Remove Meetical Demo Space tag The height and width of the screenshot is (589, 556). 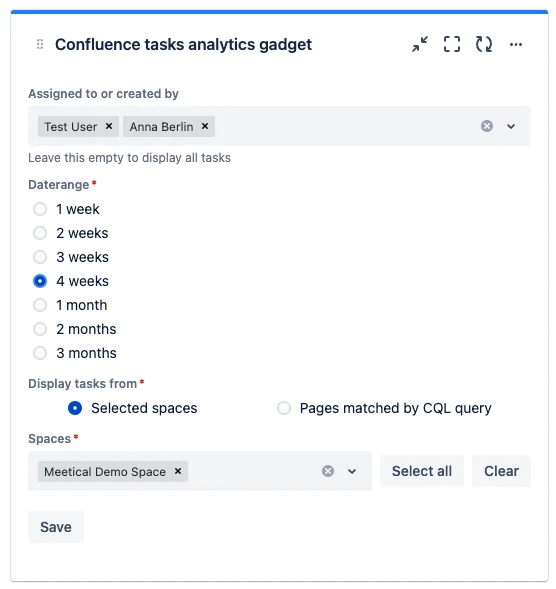(x=178, y=471)
